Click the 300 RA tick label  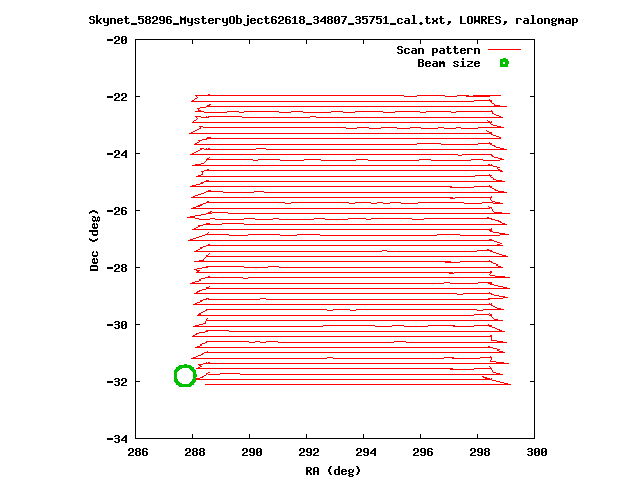click(537, 452)
